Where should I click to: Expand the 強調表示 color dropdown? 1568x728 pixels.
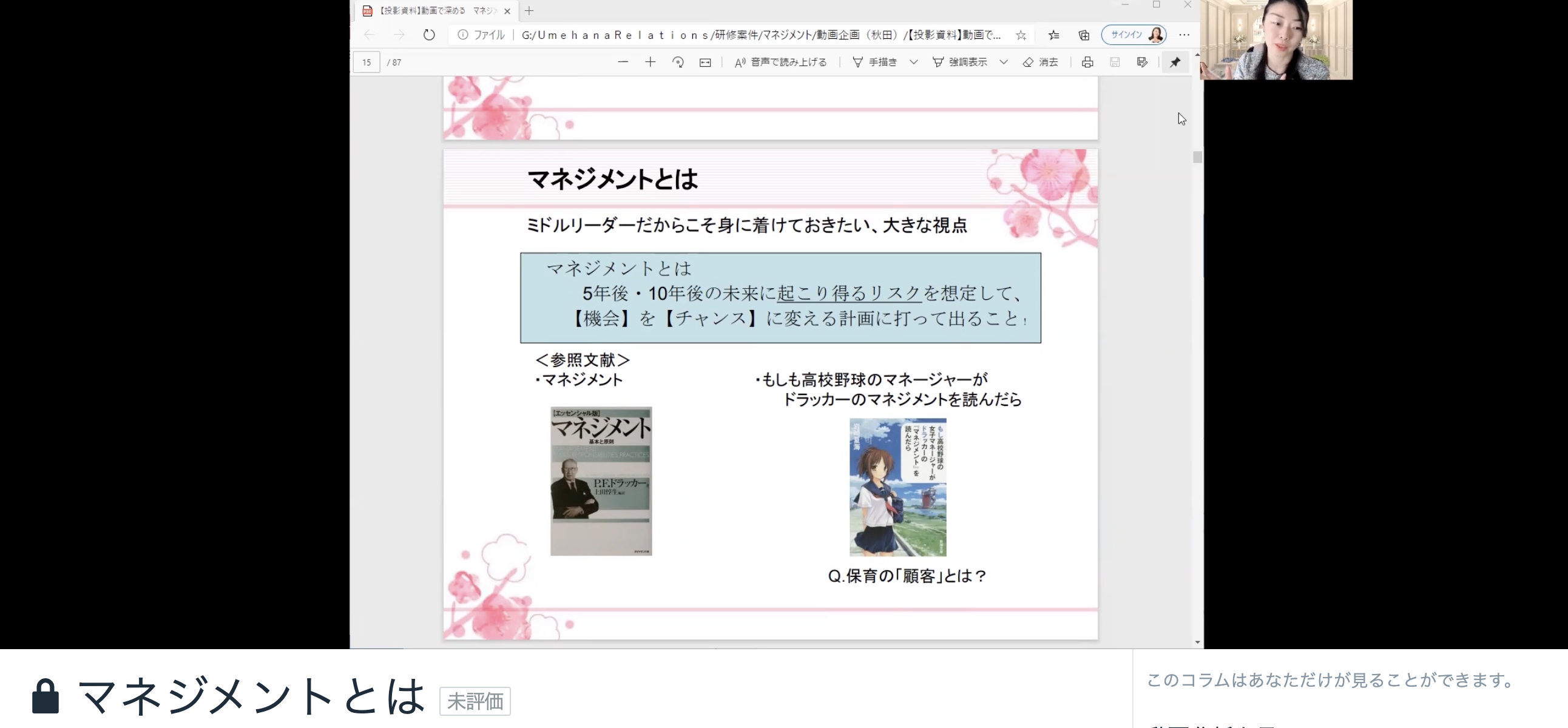(1004, 62)
